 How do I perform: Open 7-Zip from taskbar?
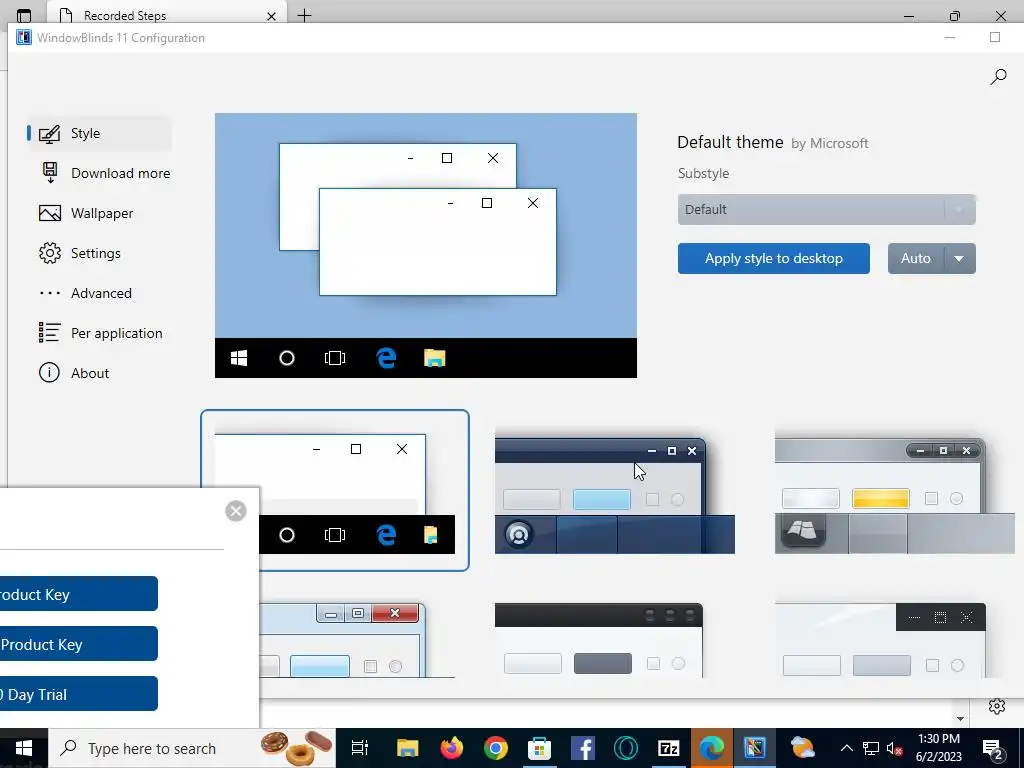coord(669,748)
